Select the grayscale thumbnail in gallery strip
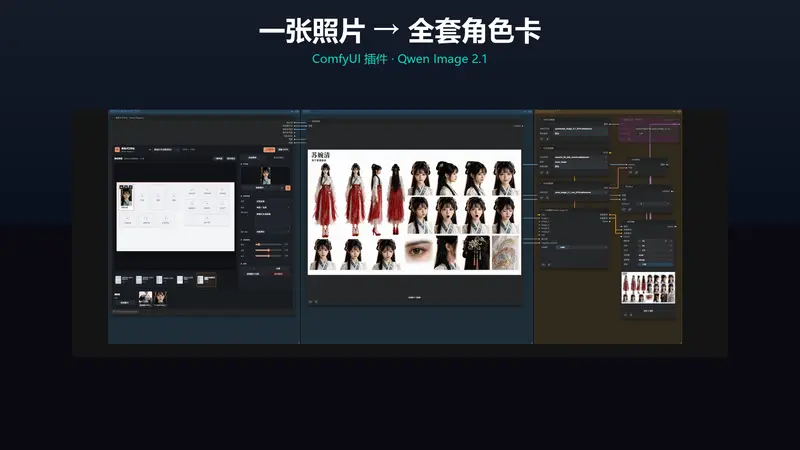 [x=145, y=299]
